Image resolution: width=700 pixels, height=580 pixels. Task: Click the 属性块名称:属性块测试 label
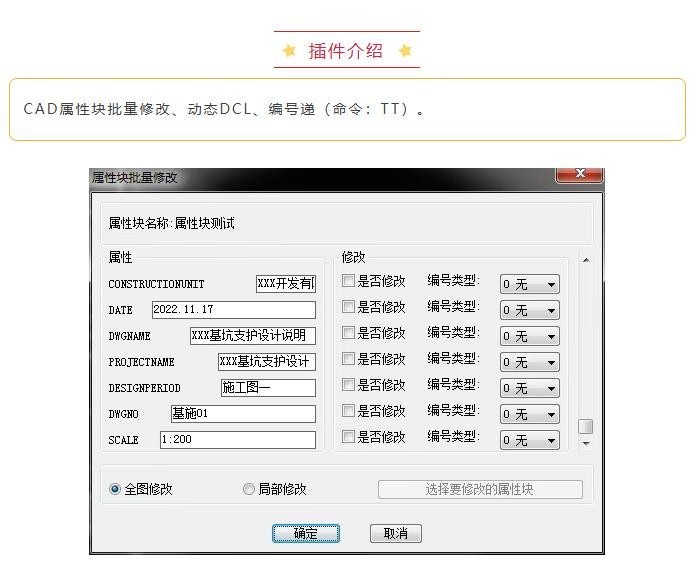[x=171, y=223]
